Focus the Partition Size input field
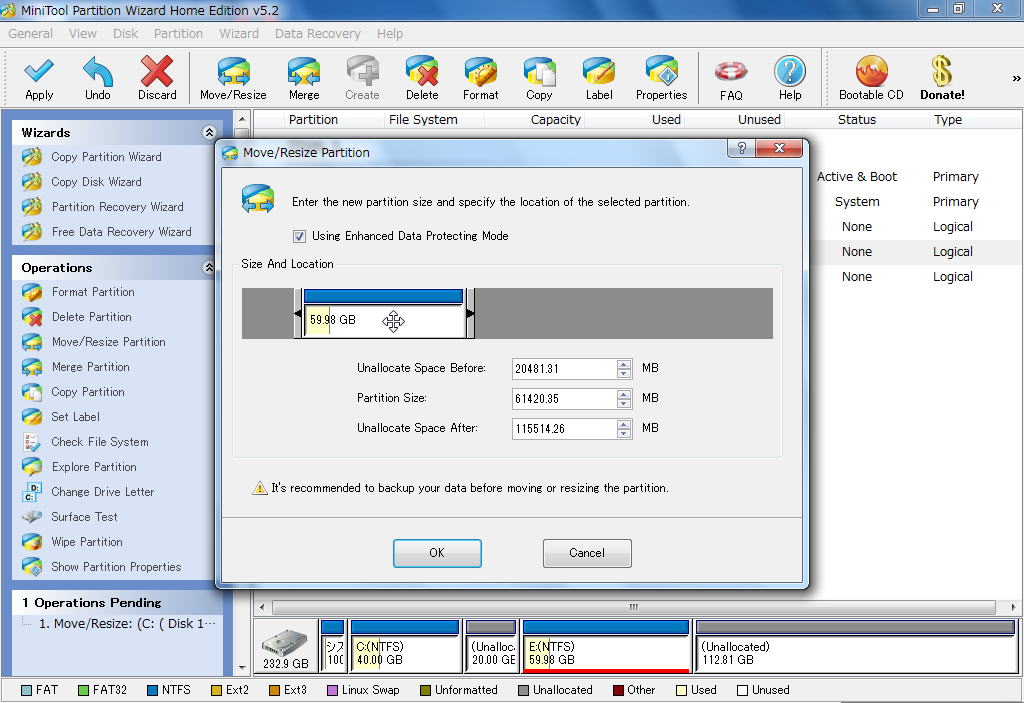Image resolution: width=1024 pixels, height=703 pixels. 564,399
